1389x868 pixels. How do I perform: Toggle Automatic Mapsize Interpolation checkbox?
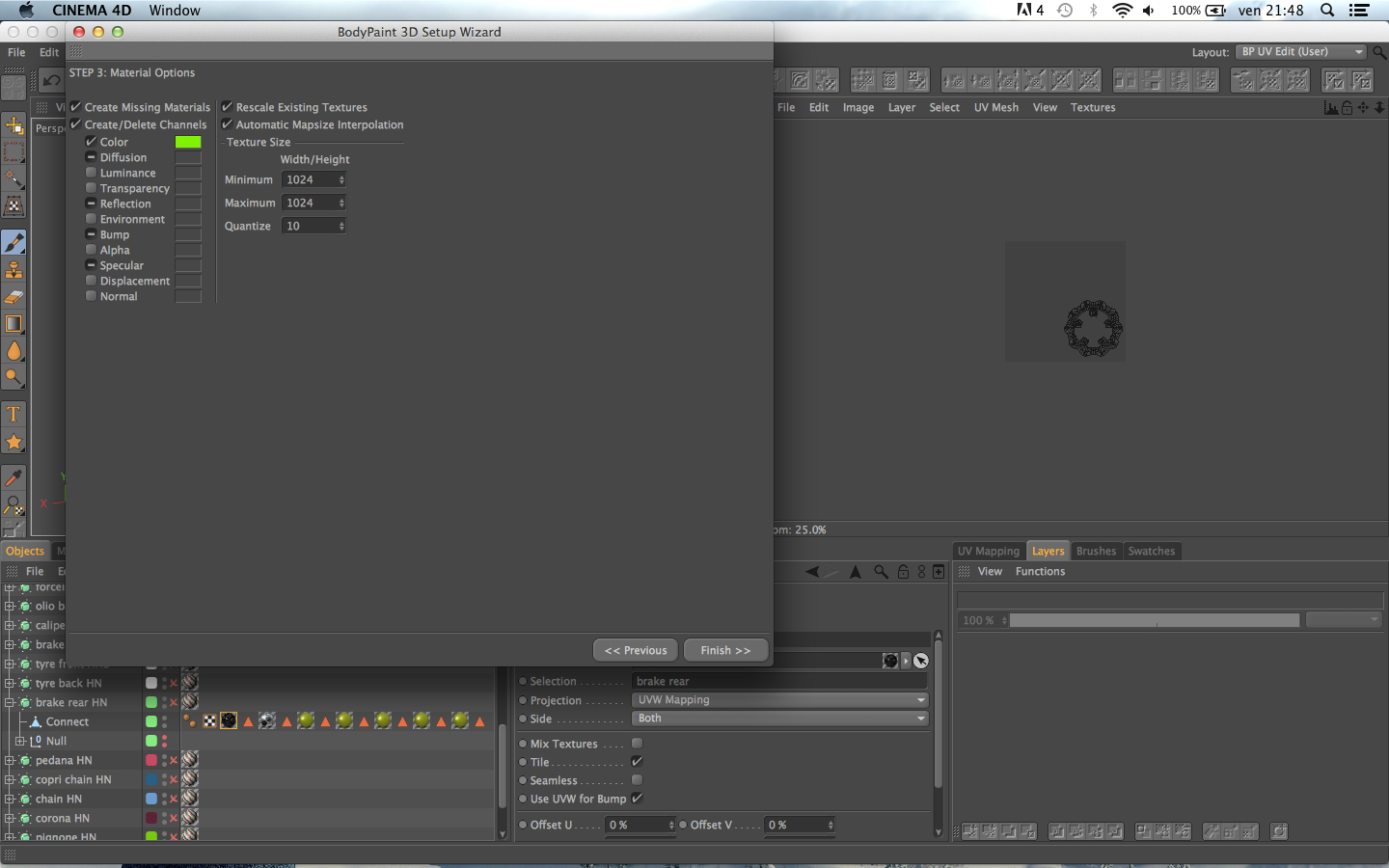pos(228,124)
